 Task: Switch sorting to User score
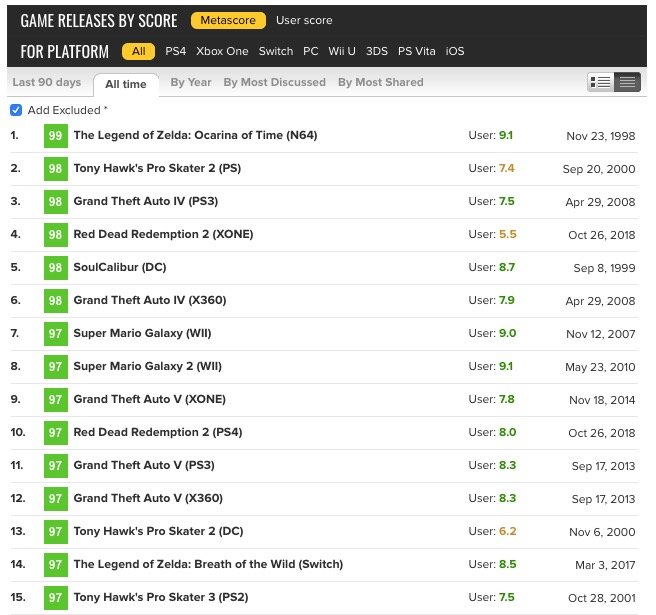pyautogui.click(x=304, y=20)
